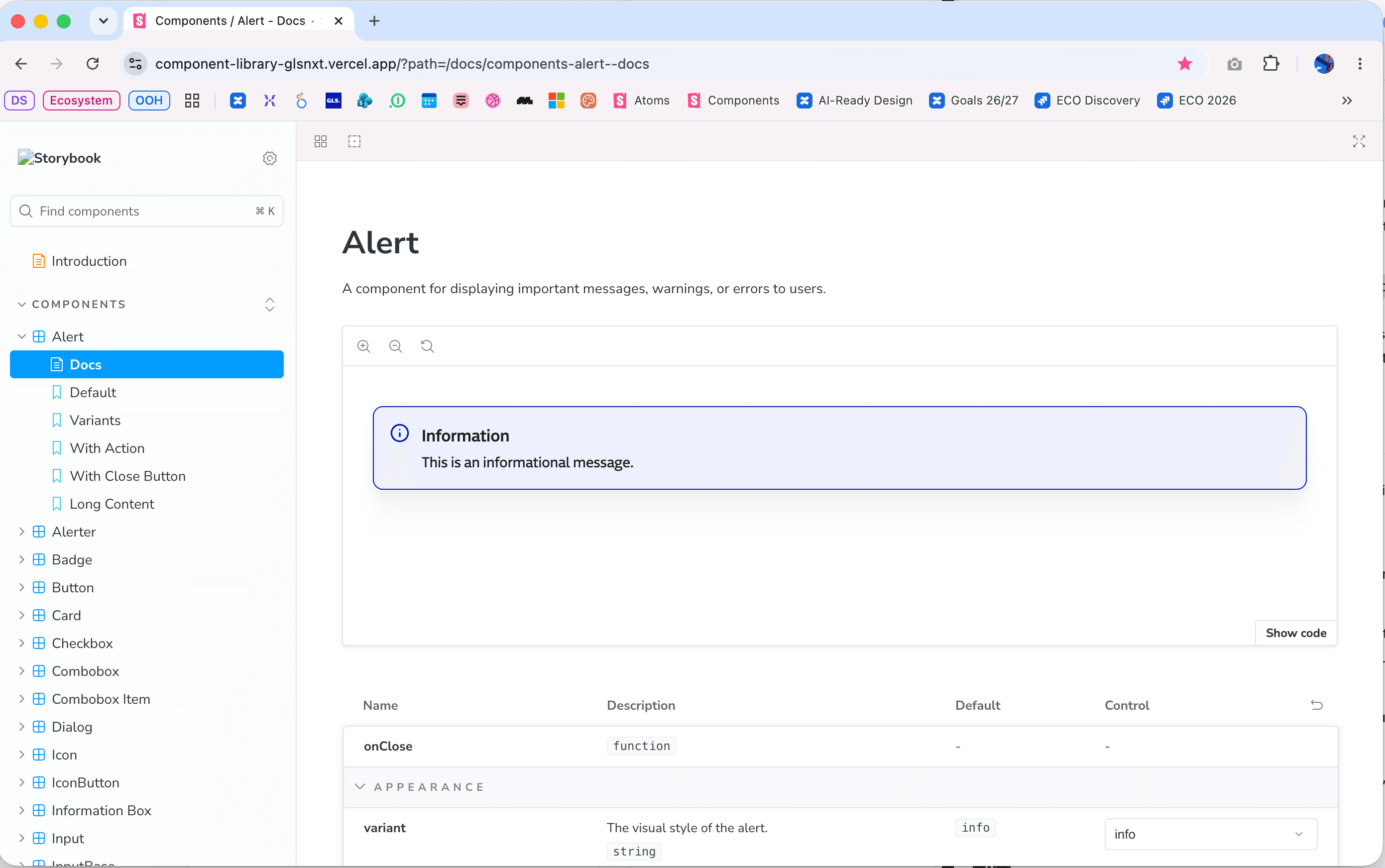
Task: Click Show code button
Action: [x=1296, y=633]
